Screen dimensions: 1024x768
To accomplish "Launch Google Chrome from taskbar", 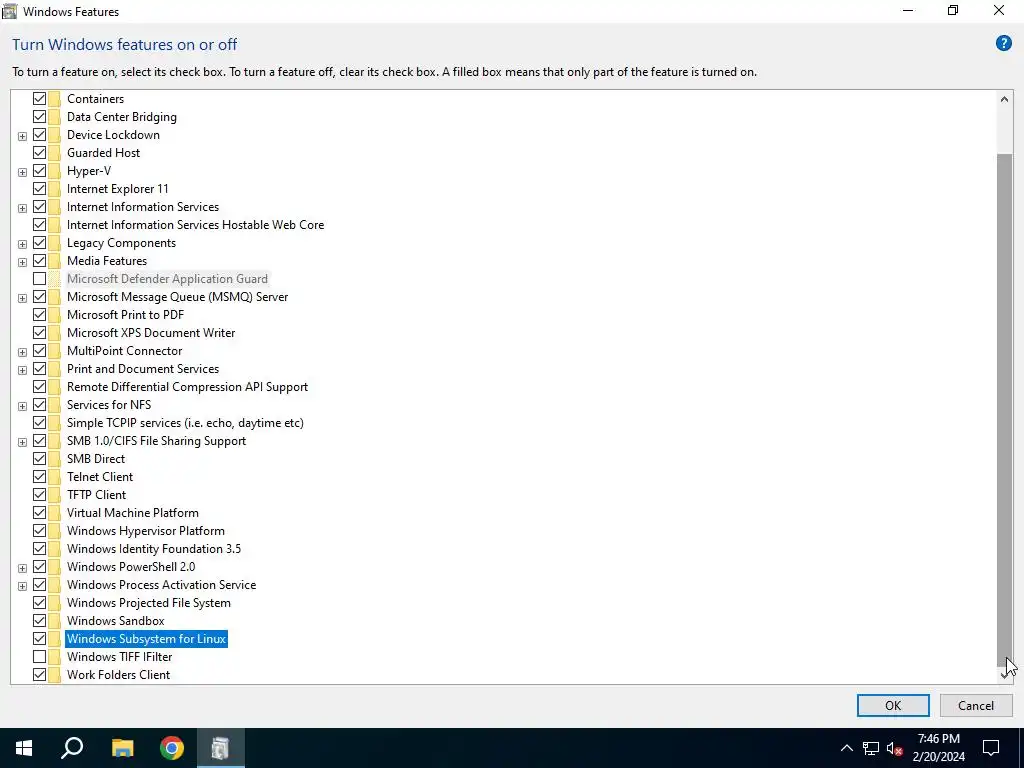I will tap(172, 748).
